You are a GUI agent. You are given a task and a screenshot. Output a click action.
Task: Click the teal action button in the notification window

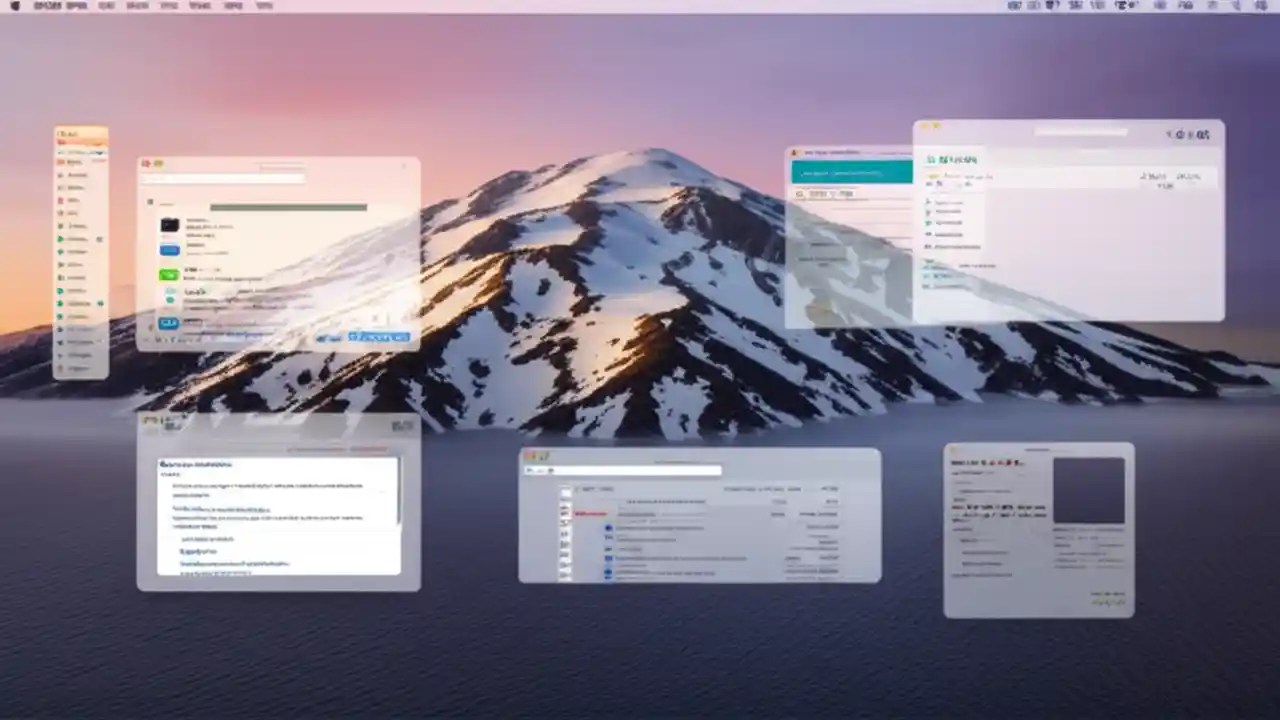click(852, 172)
